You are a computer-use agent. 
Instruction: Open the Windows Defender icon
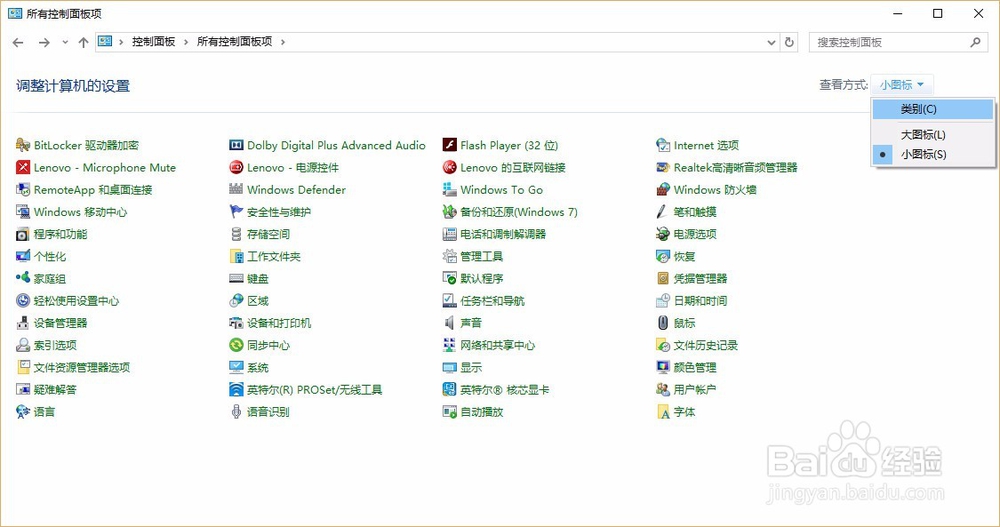point(236,190)
